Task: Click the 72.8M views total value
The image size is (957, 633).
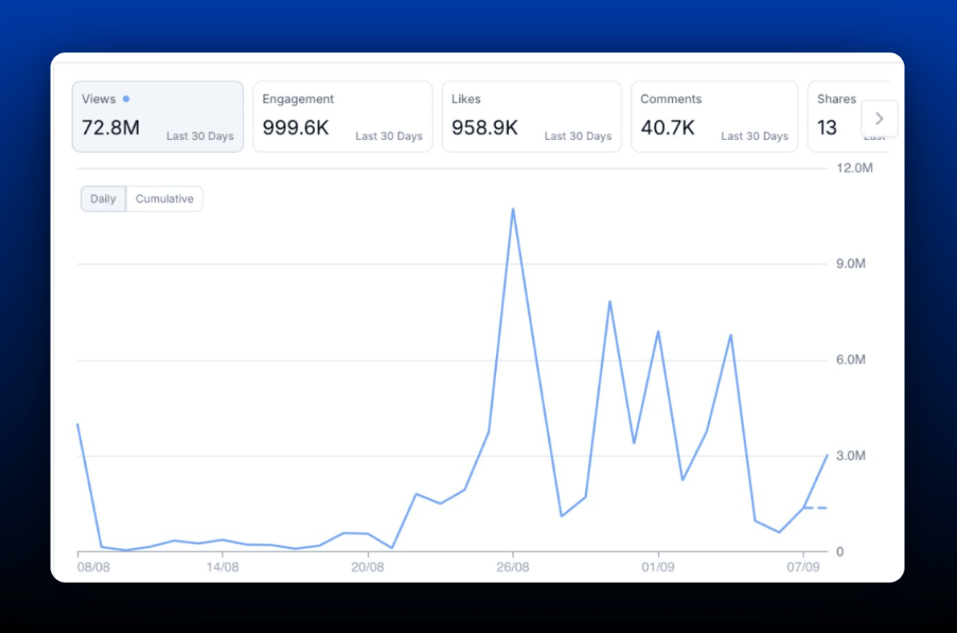Action: (110, 128)
